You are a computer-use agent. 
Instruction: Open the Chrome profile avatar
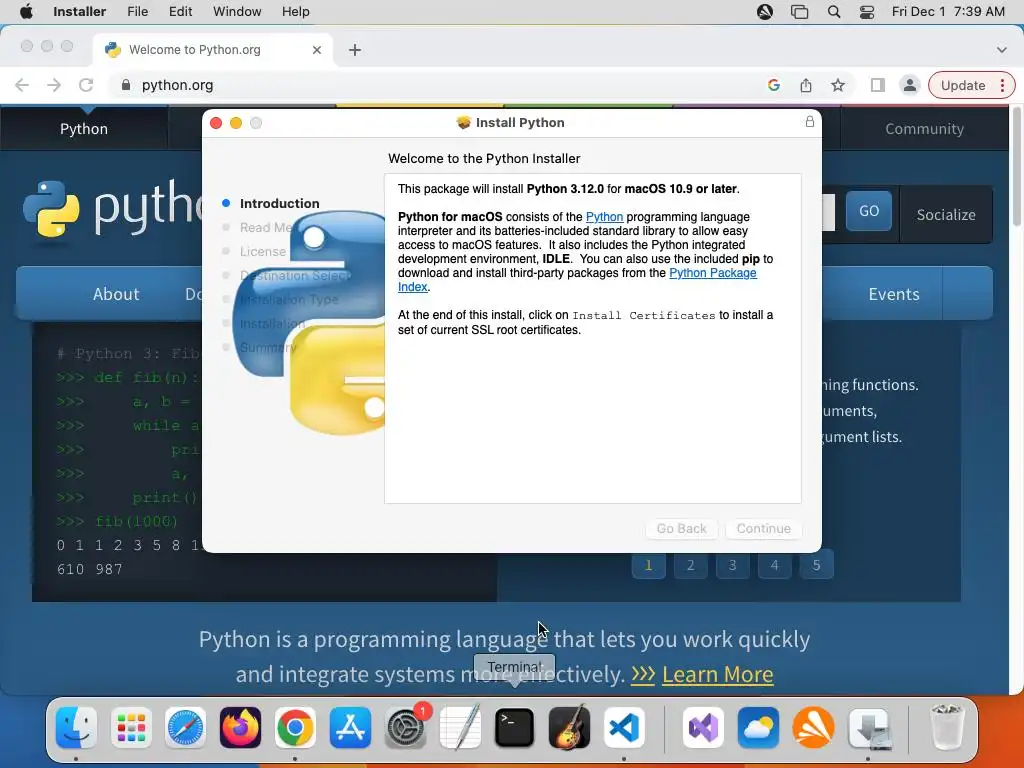coord(909,85)
